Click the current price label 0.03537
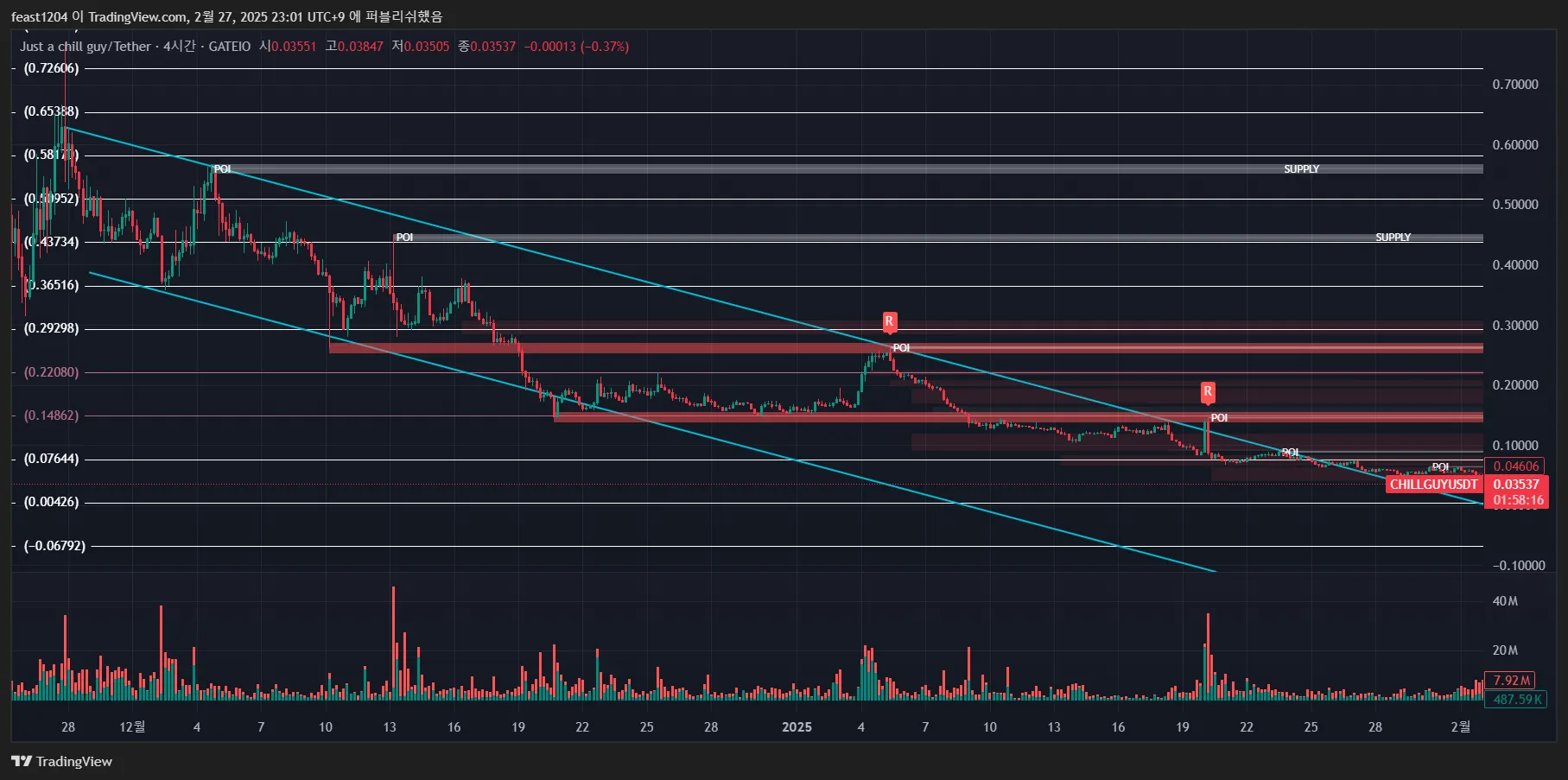 pyautogui.click(x=1516, y=485)
